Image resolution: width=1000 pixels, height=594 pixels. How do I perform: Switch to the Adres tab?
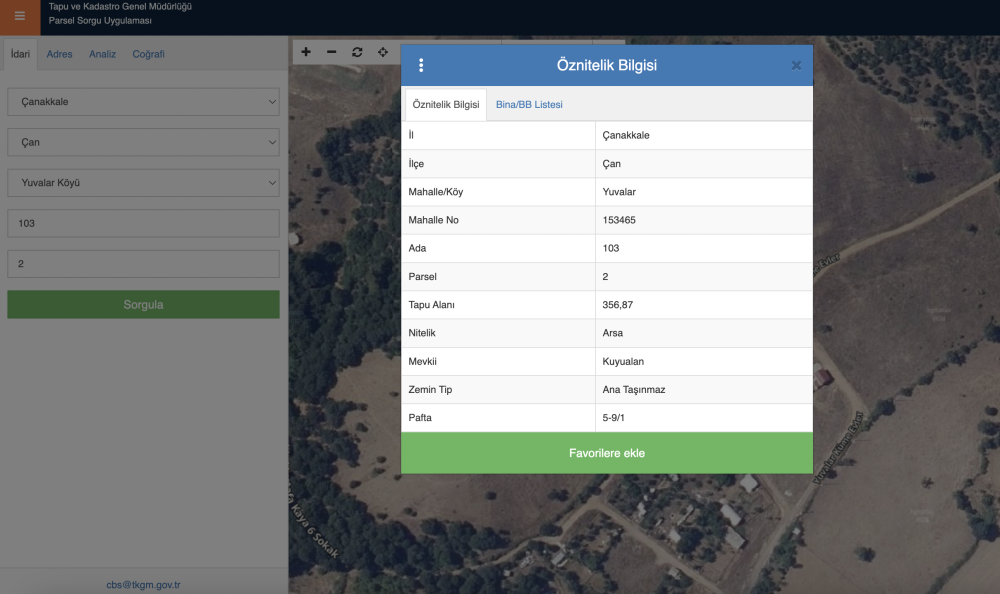point(59,54)
